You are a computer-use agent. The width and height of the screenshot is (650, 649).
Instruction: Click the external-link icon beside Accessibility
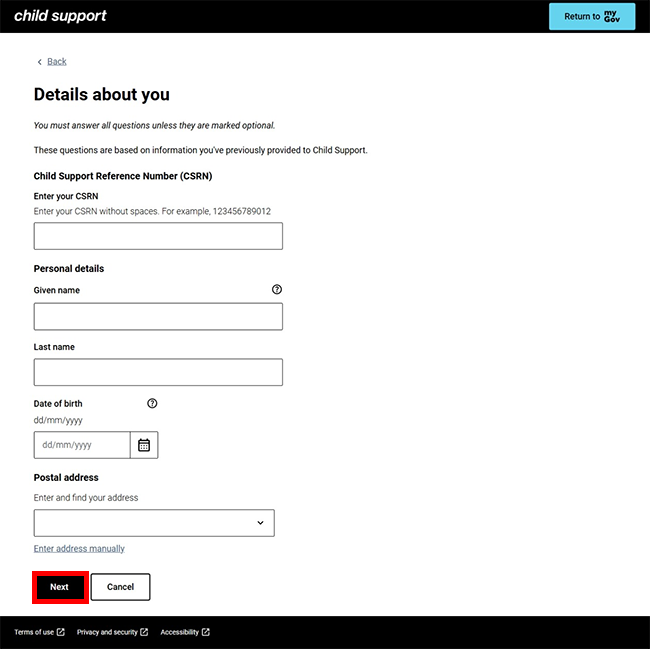(x=206, y=632)
